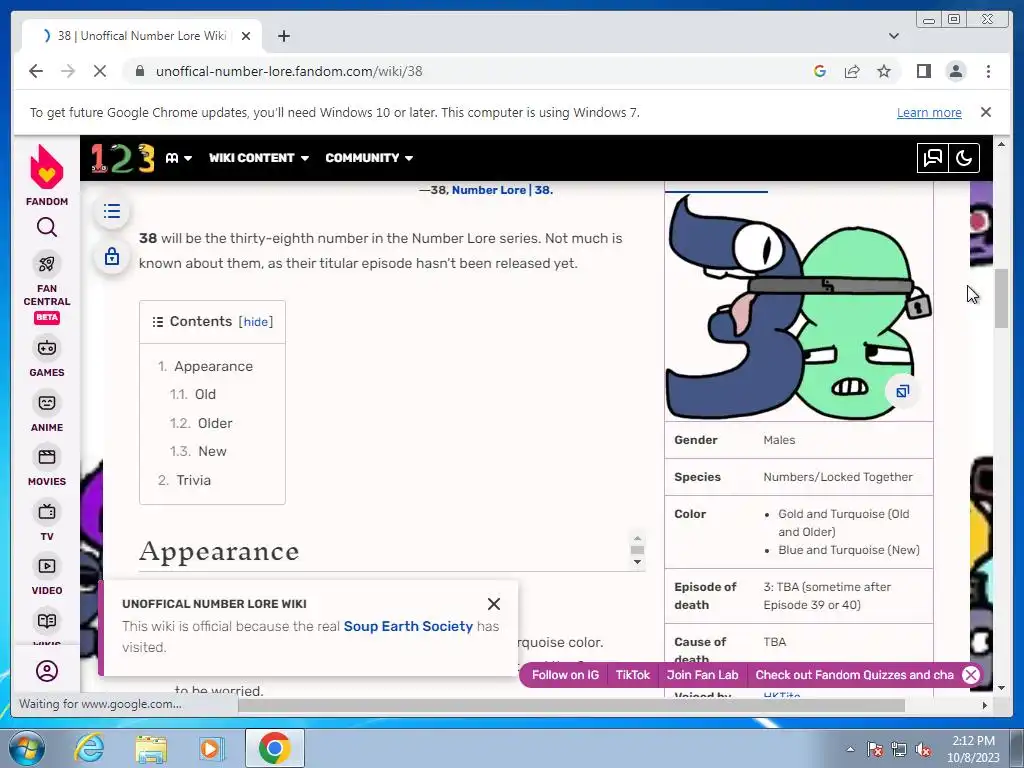
Task: Expand the Explore menu dropdown
Action: (178, 158)
